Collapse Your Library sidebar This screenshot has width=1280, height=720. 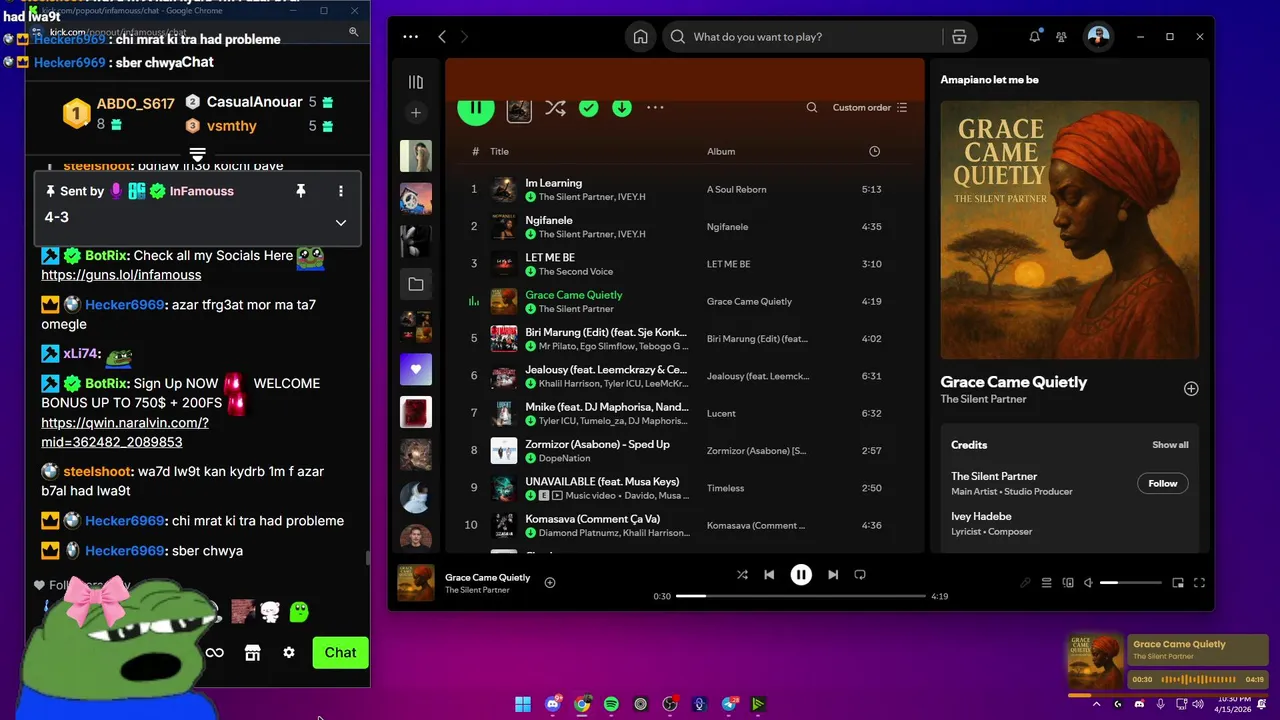[416, 82]
